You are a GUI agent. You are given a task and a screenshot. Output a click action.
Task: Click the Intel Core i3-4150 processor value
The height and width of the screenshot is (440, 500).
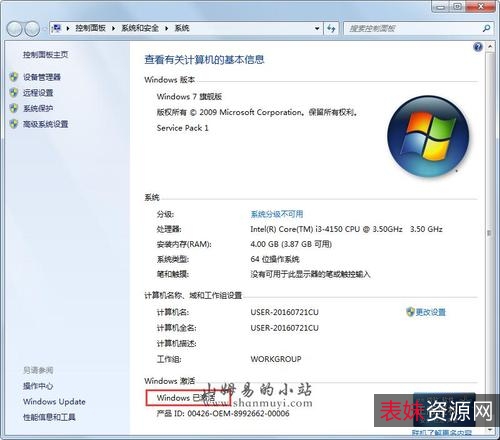346,229
